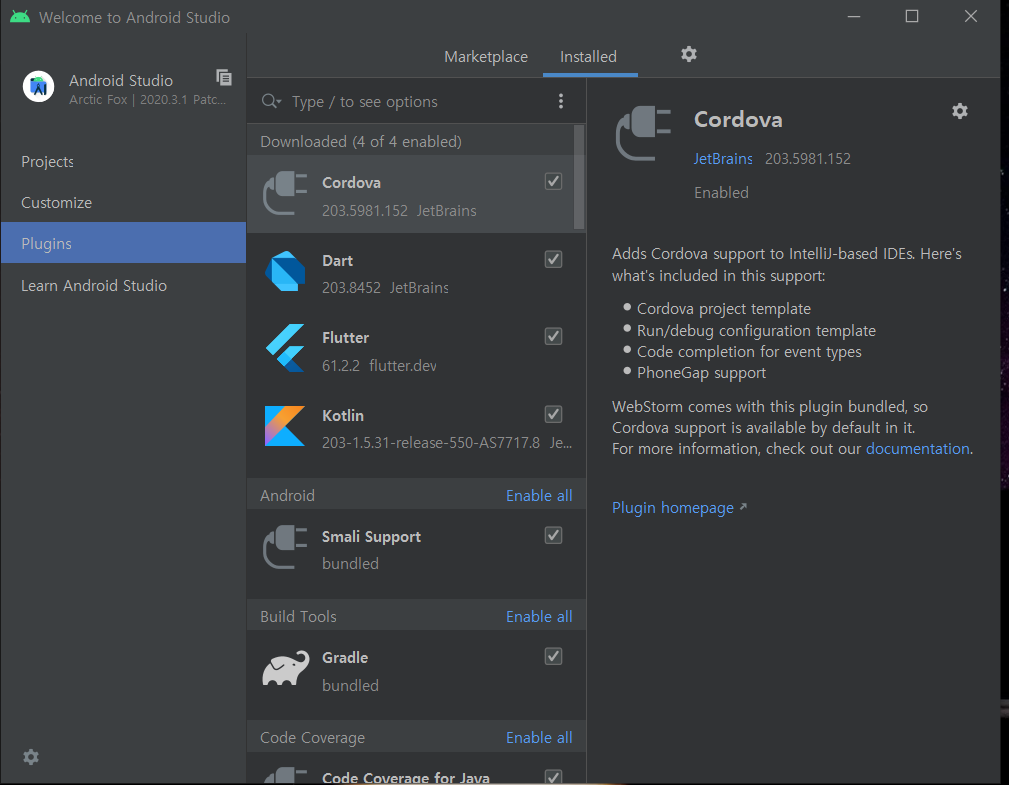The image size is (1009, 785).
Task: Minimize the Welcome to Android Studio window
Action: [854, 16]
